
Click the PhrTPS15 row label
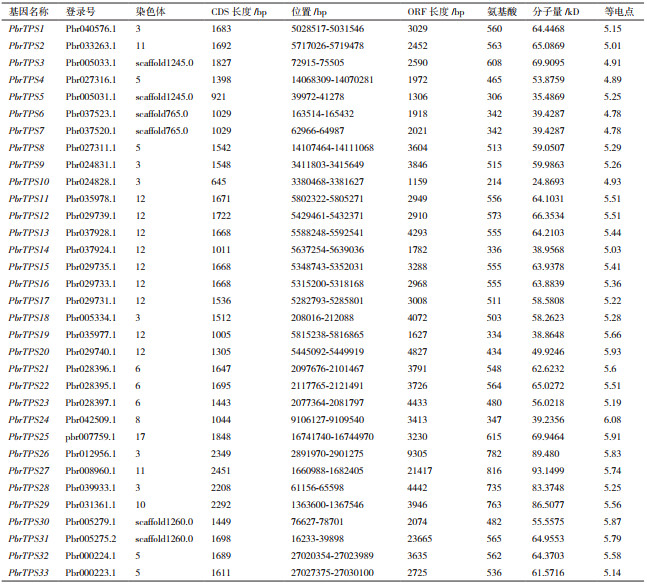[x=29, y=266]
